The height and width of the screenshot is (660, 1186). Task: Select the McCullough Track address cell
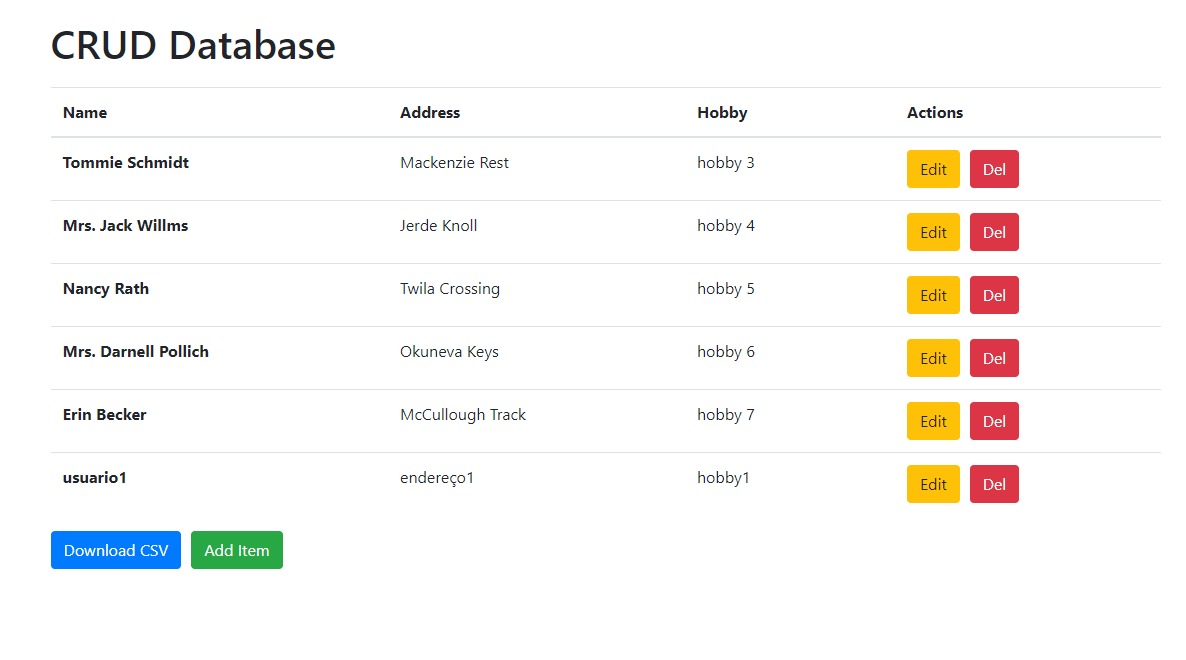tap(463, 415)
